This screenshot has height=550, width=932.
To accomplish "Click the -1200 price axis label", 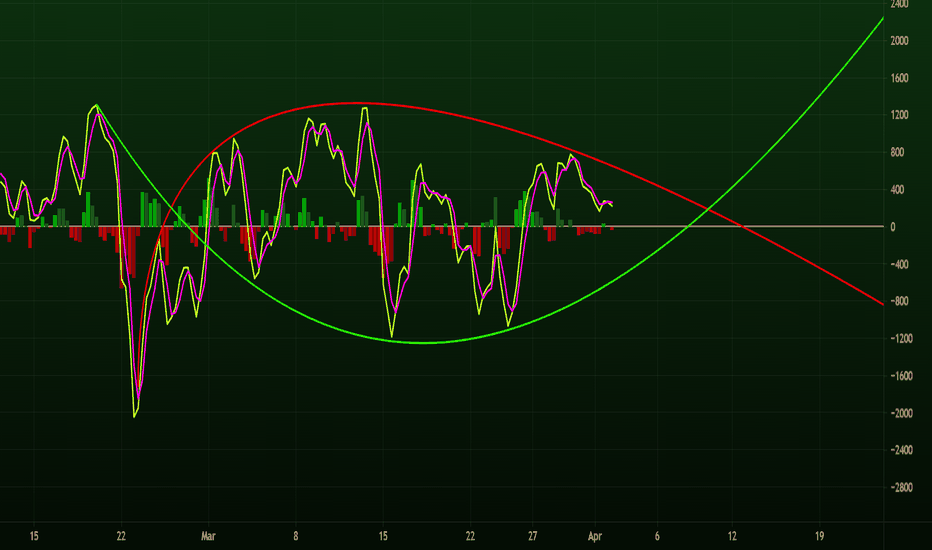I will [x=901, y=338].
